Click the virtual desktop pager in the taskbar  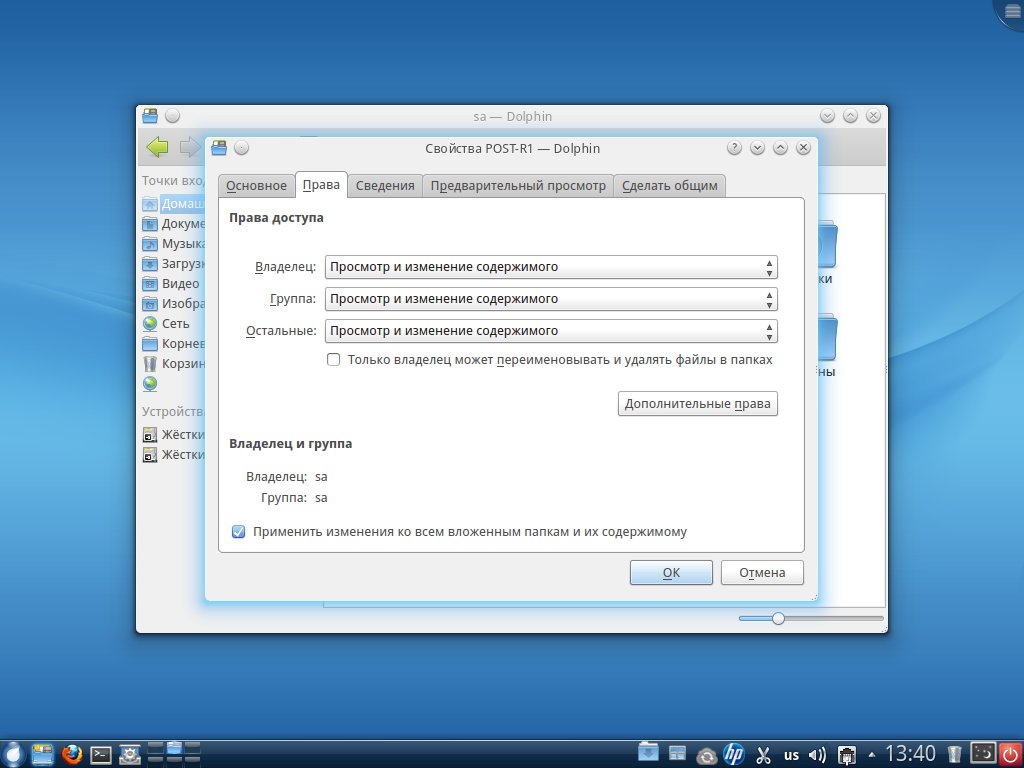pos(174,754)
